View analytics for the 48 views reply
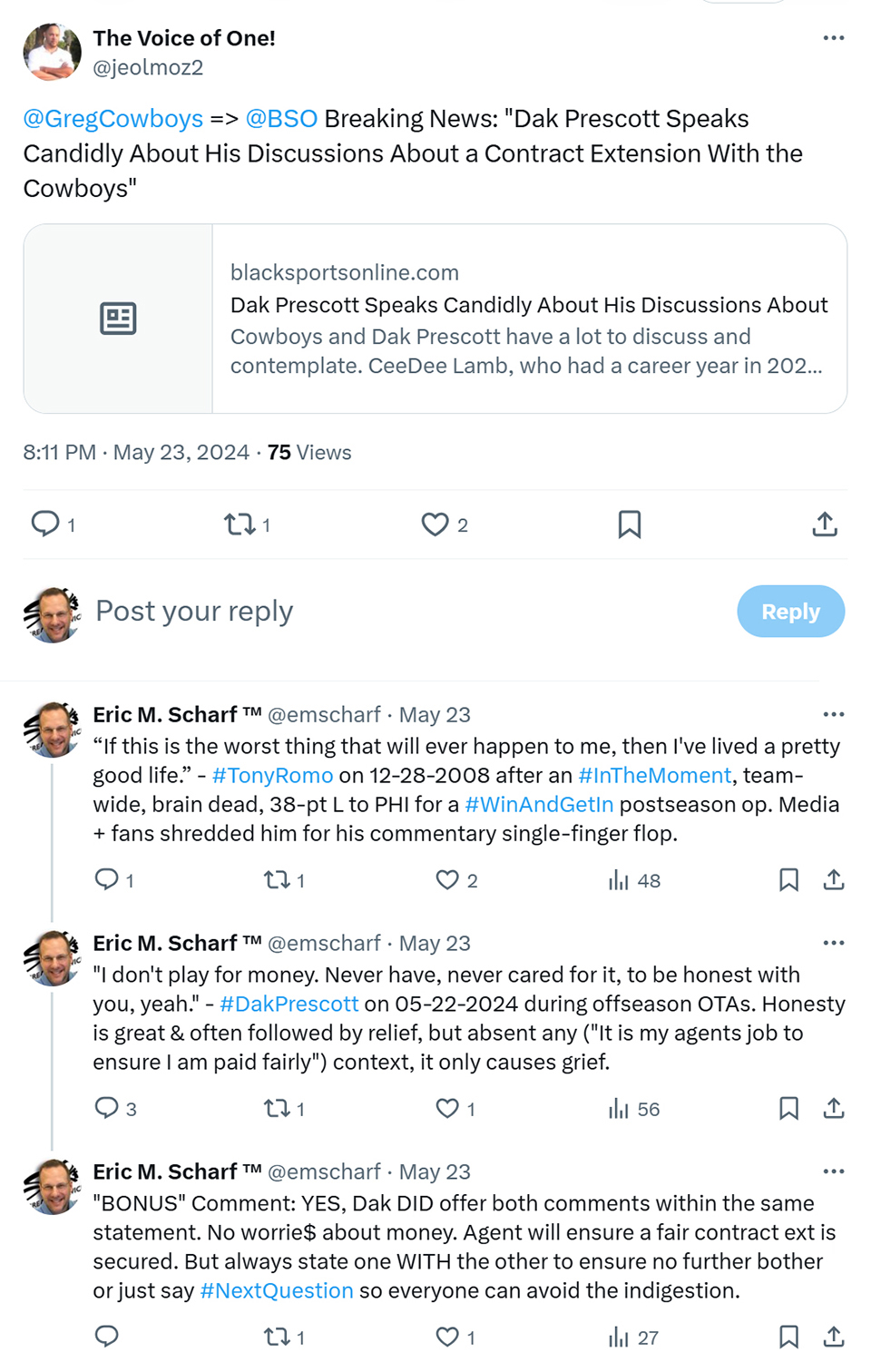The width and height of the screenshot is (871, 1372). [x=634, y=880]
